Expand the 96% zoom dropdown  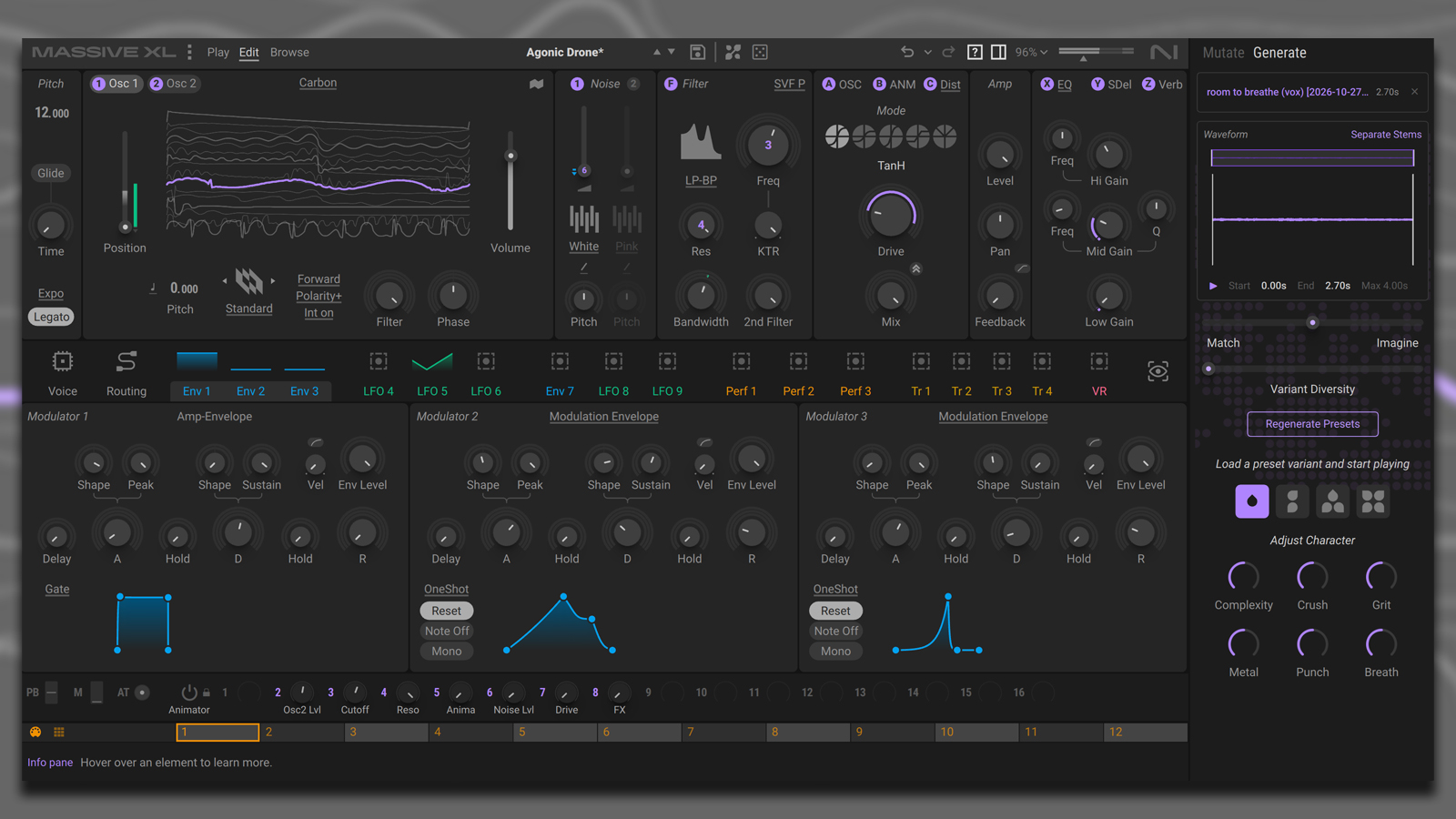(x=1032, y=52)
